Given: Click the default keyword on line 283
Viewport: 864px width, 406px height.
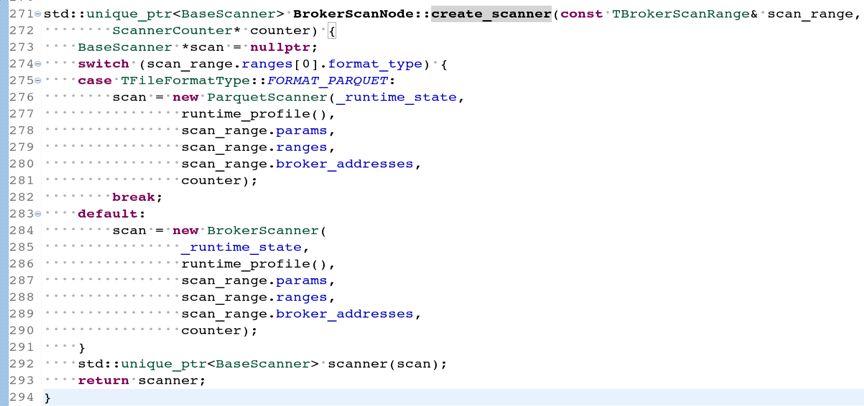Looking at the screenshot, I should (107, 214).
